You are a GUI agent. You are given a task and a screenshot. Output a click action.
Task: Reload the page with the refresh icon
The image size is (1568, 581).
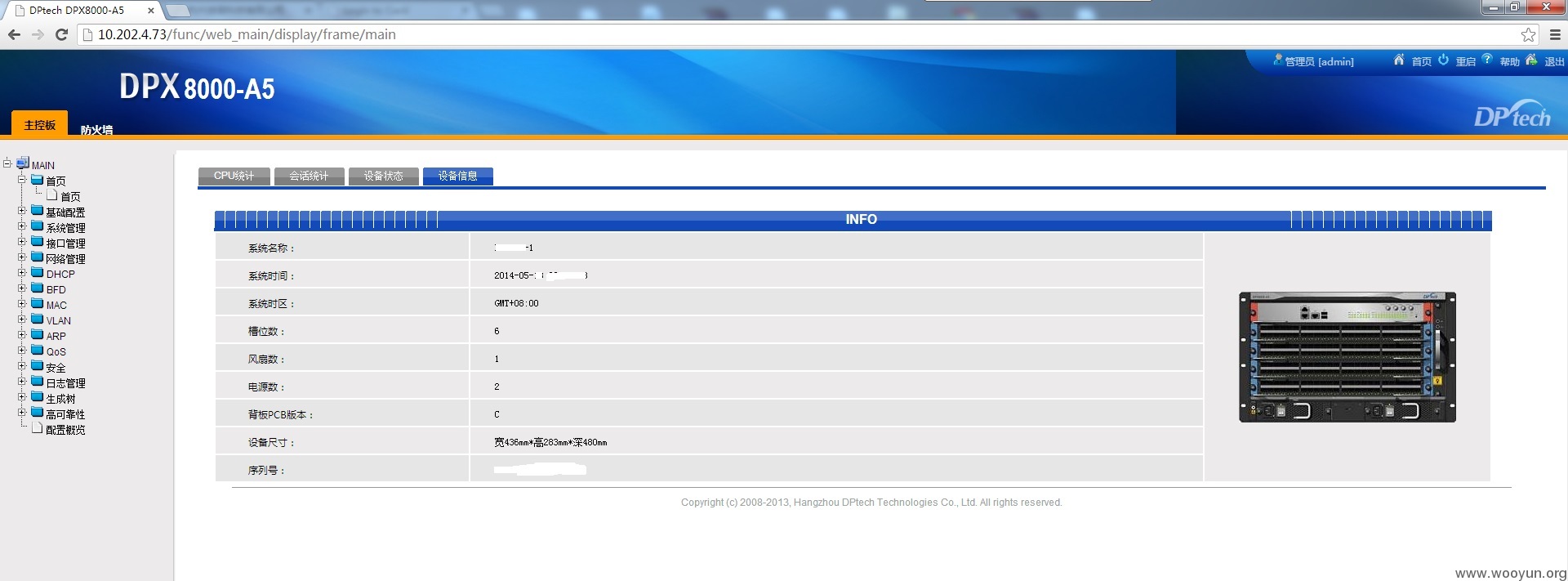pyautogui.click(x=61, y=34)
